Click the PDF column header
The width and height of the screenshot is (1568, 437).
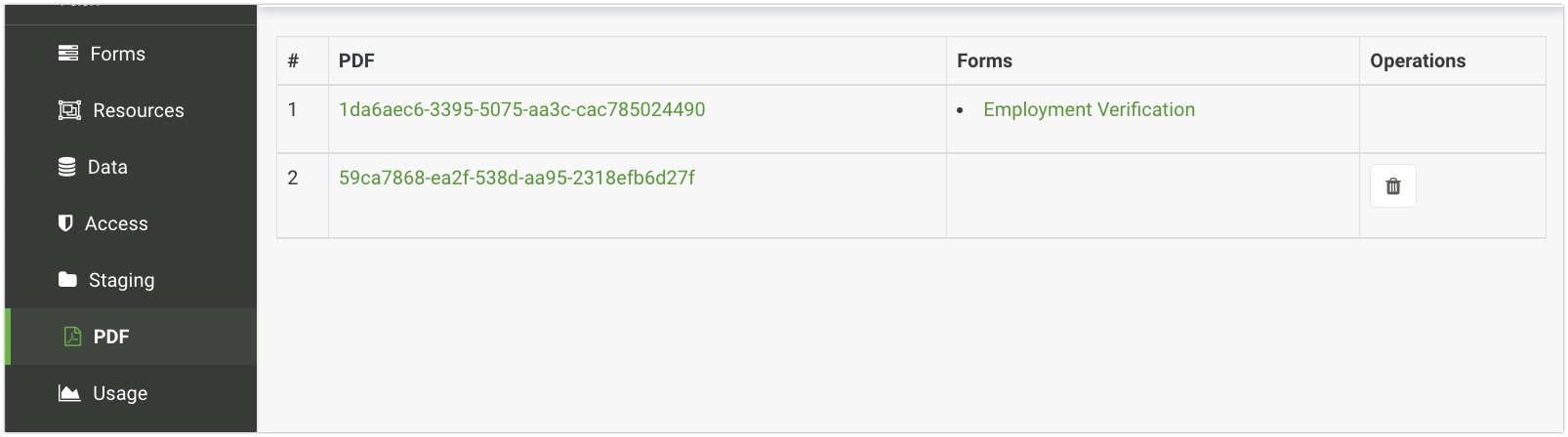pos(356,61)
